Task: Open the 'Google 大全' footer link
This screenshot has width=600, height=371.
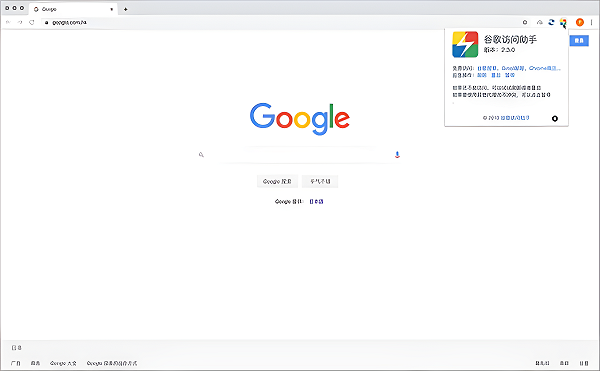Action: [x=63, y=363]
